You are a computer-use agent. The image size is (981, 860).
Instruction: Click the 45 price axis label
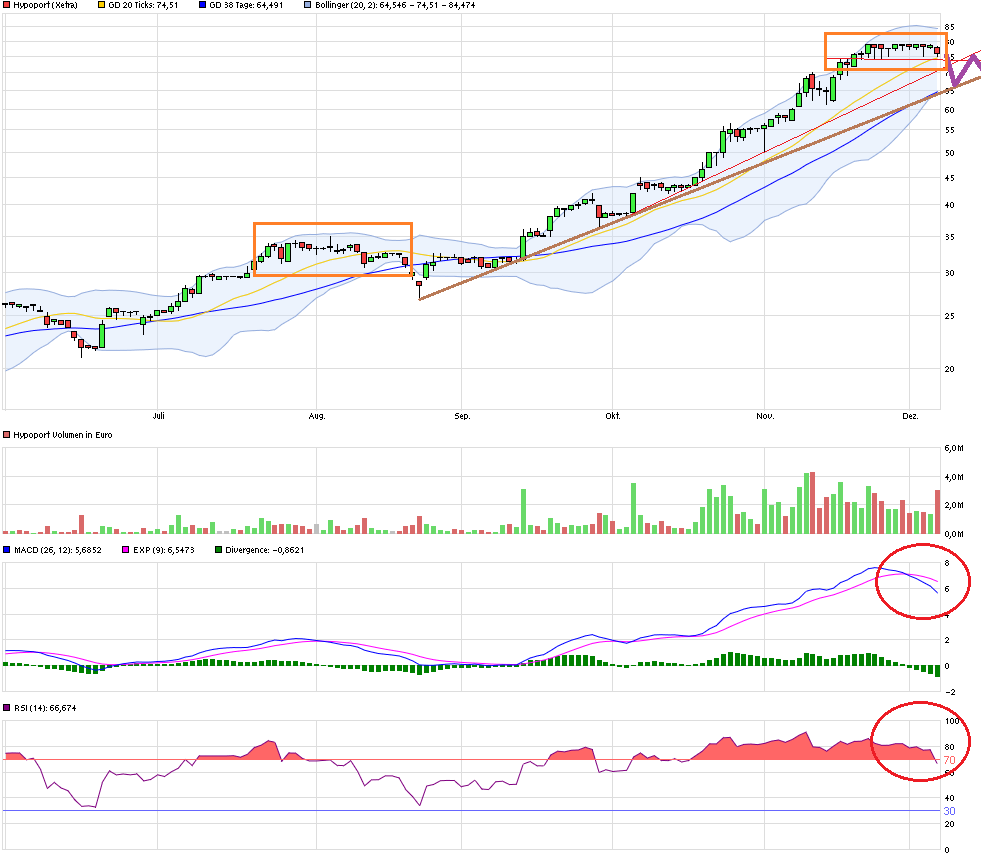click(x=950, y=178)
